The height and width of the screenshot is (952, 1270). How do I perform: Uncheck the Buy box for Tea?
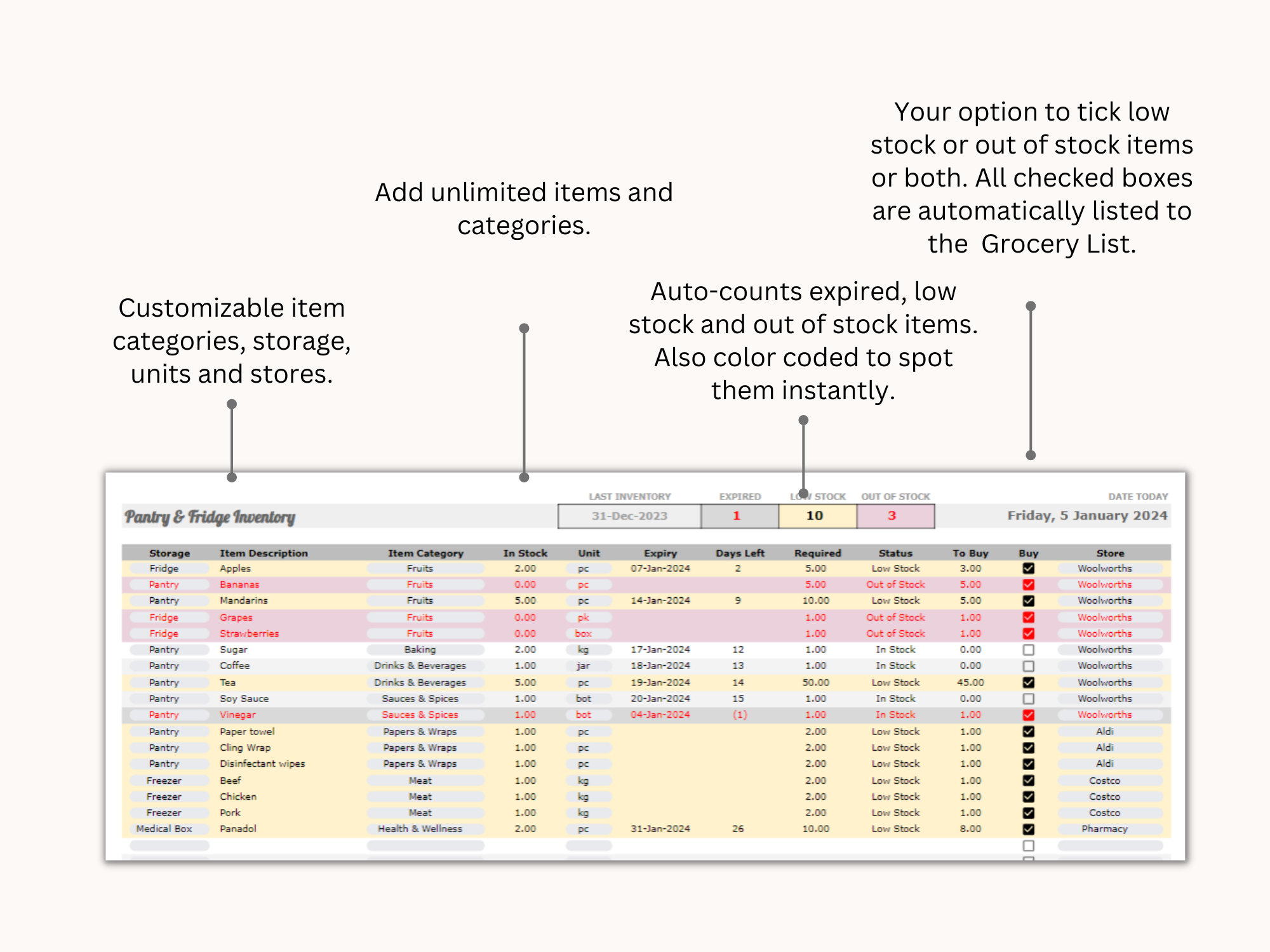tap(1029, 682)
